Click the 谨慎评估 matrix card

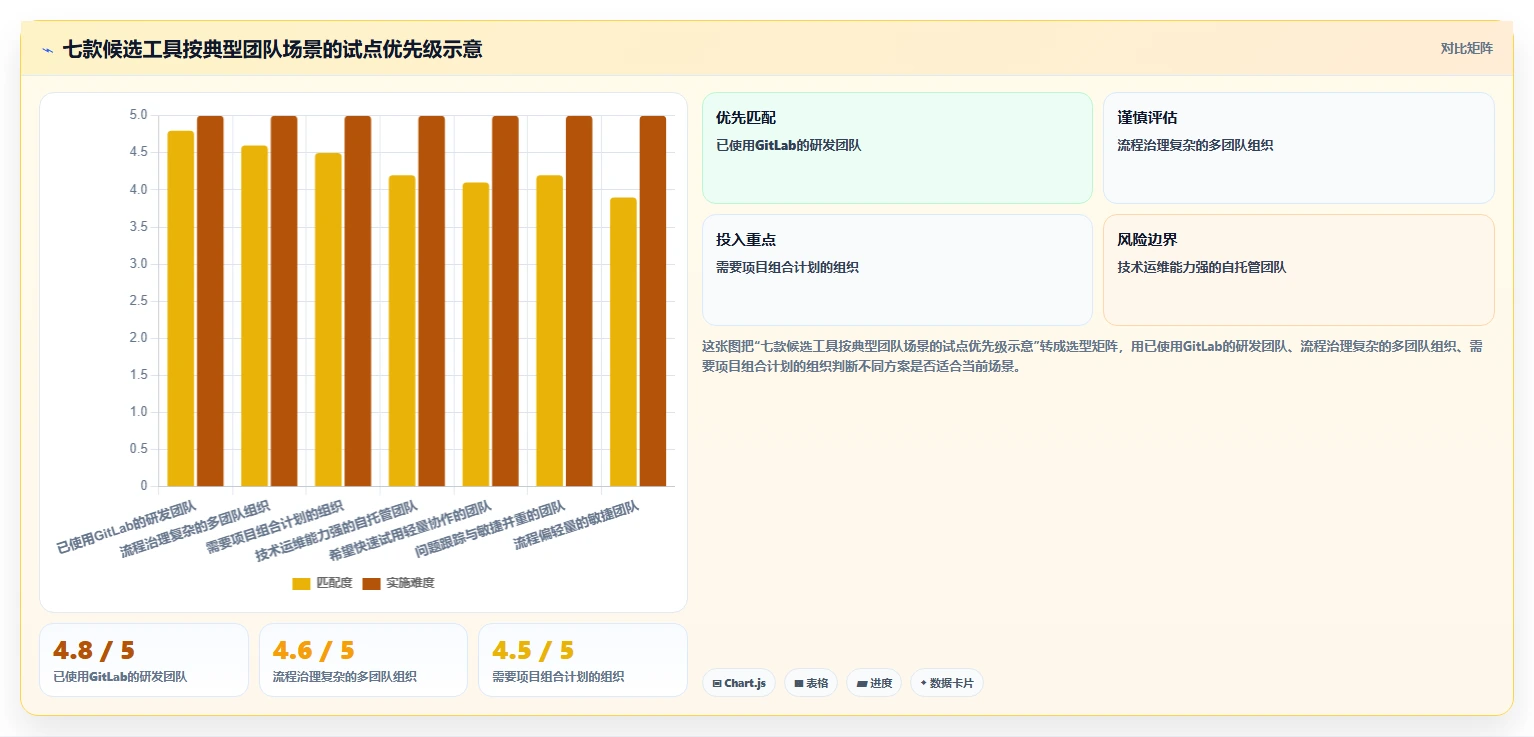[1299, 148]
